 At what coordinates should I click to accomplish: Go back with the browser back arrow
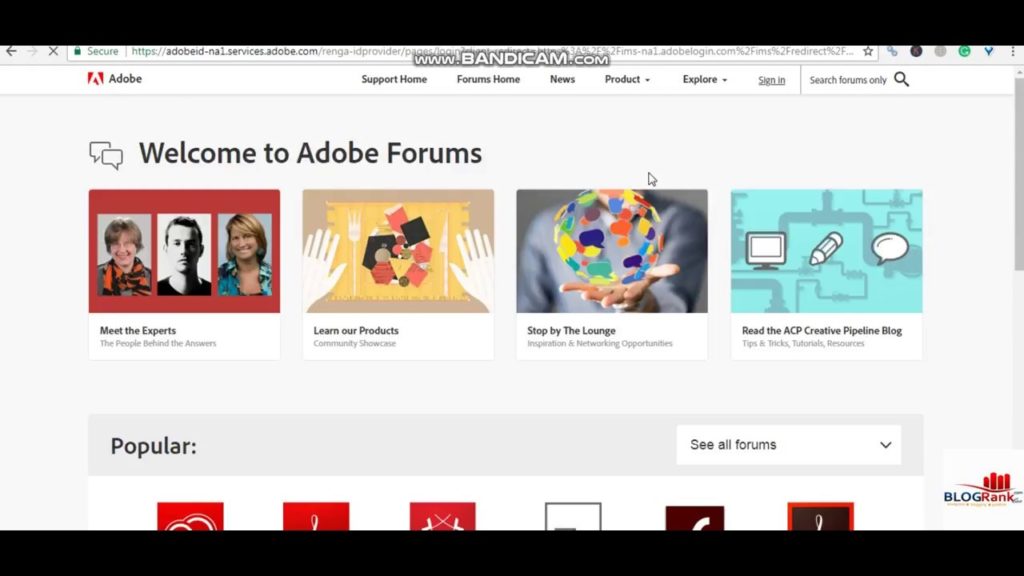click(12, 51)
